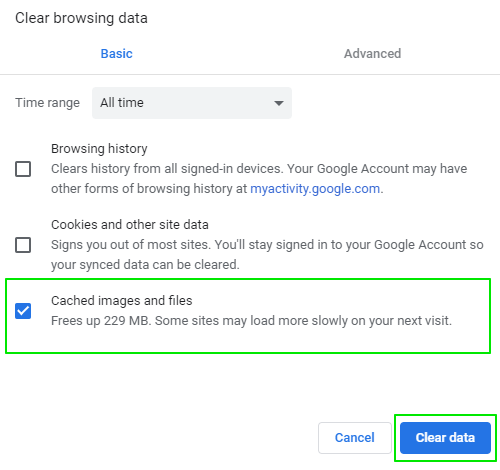Click the 'Browsing history' heading label

click(x=99, y=149)
